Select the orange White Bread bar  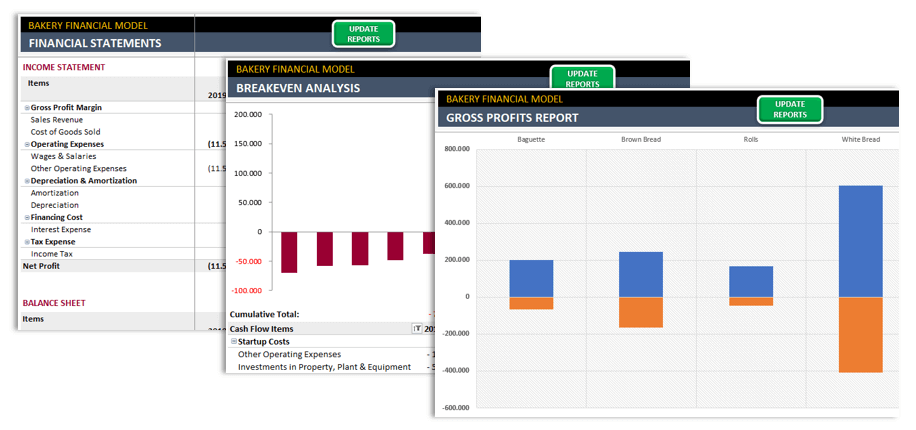tap(861, 335)
